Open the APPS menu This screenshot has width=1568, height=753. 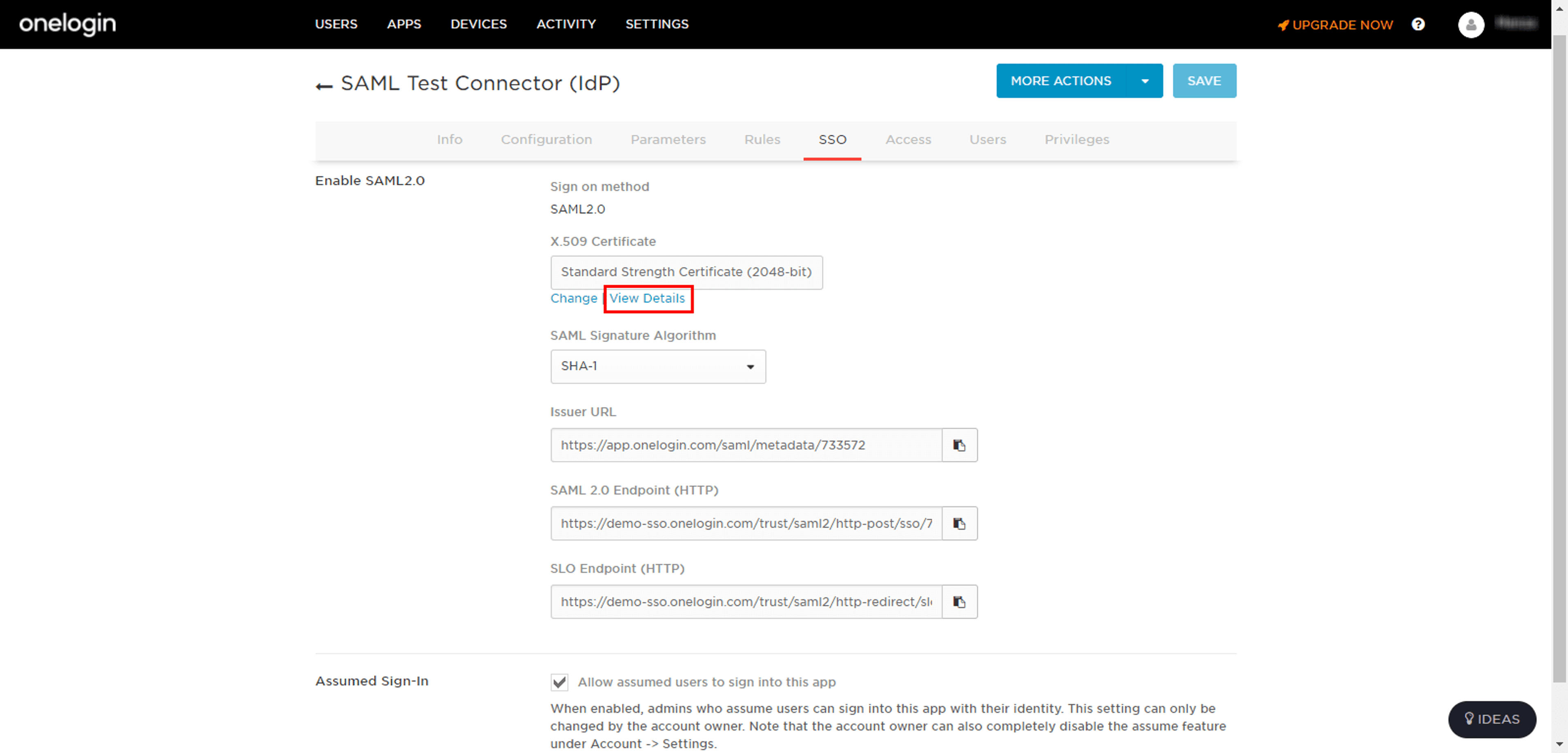pos(403,24)
